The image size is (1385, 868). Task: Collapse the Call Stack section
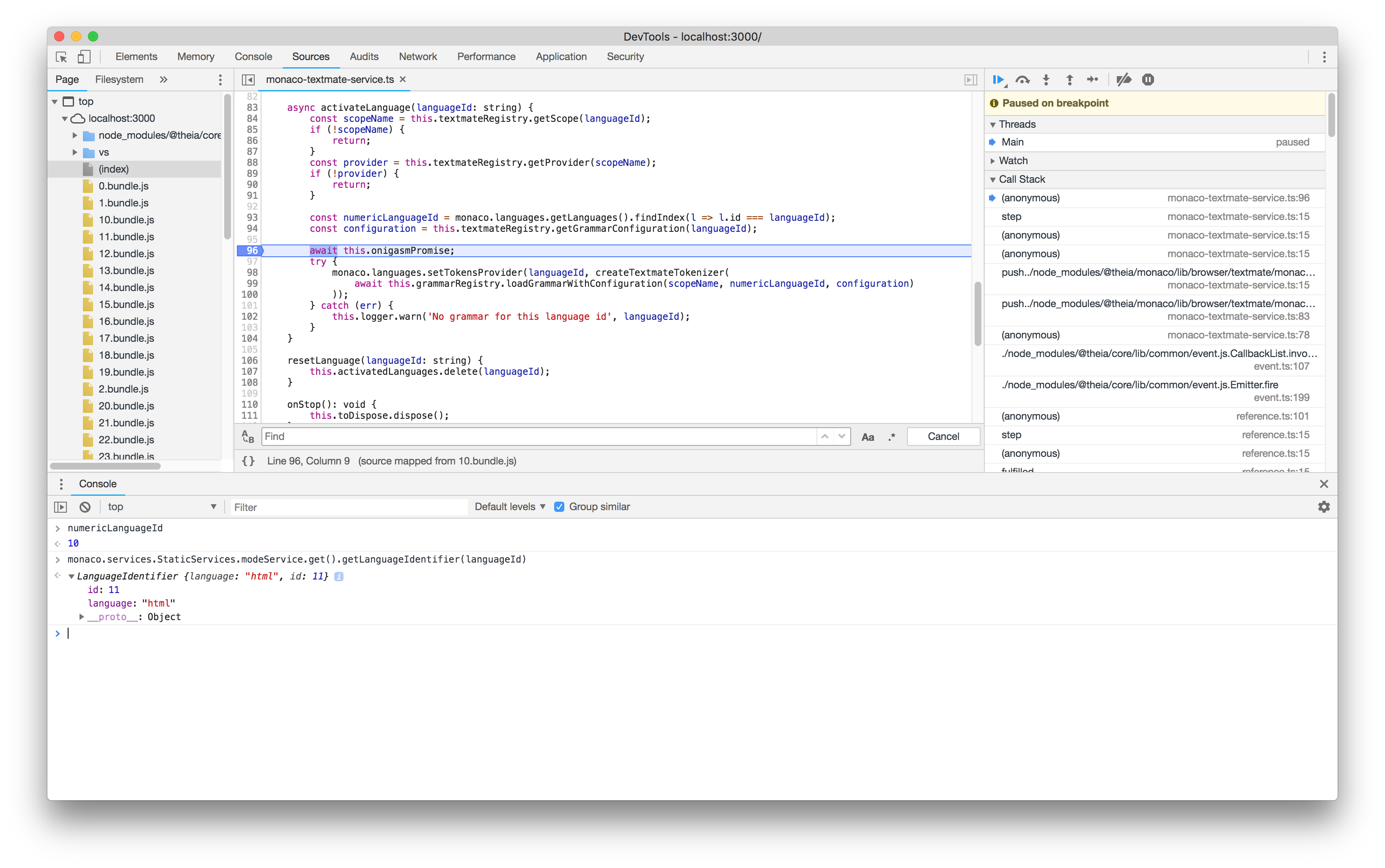994,179
